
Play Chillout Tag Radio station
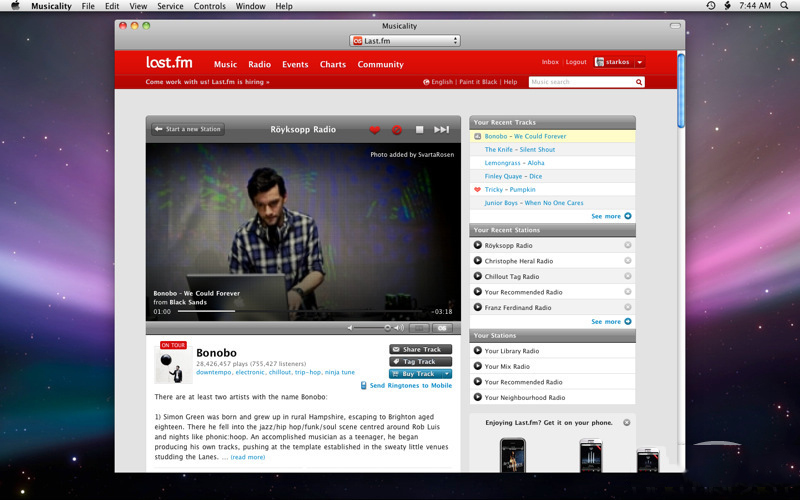click(478, 276)
